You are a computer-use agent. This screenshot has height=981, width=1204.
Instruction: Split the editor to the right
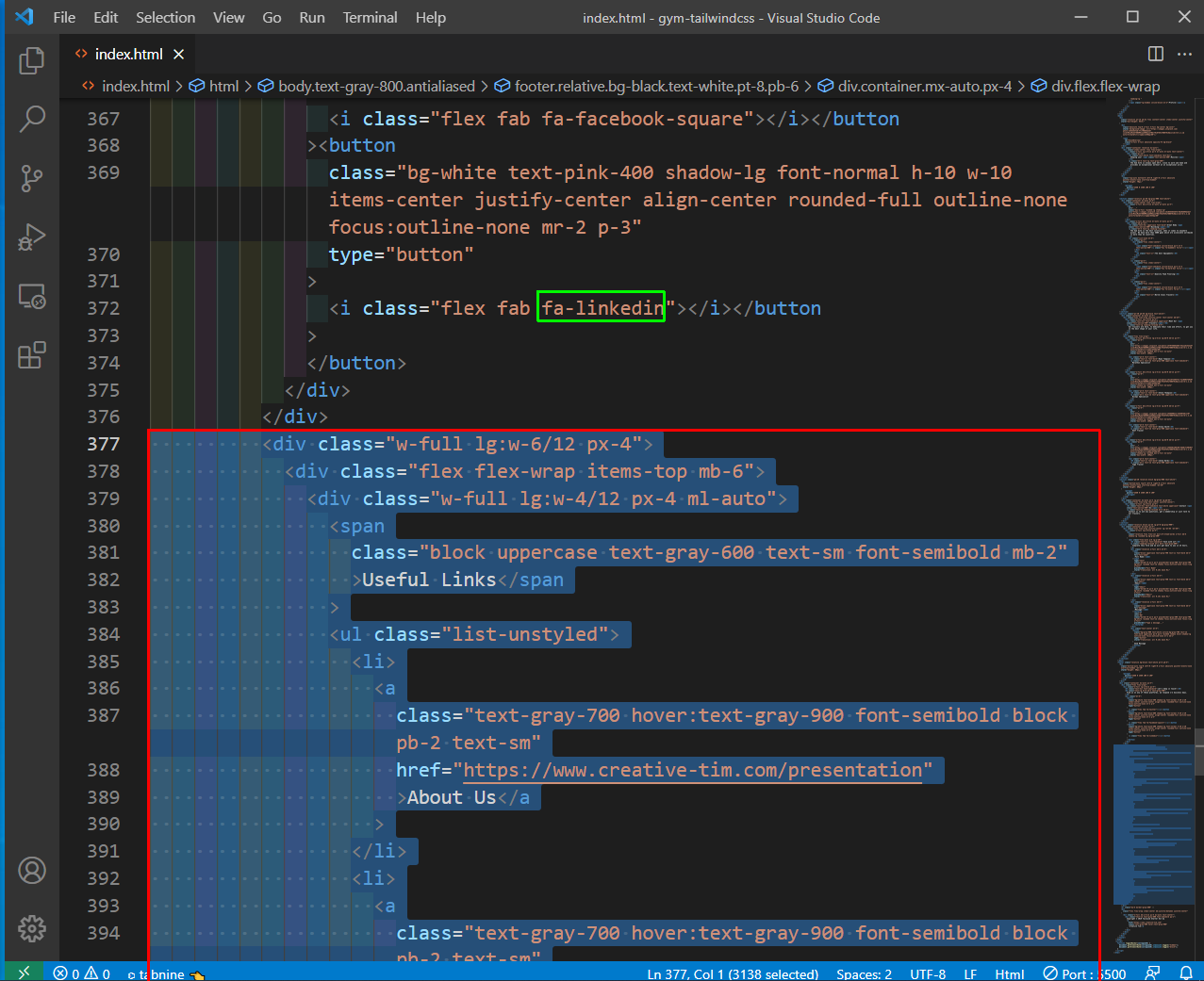1156,54
